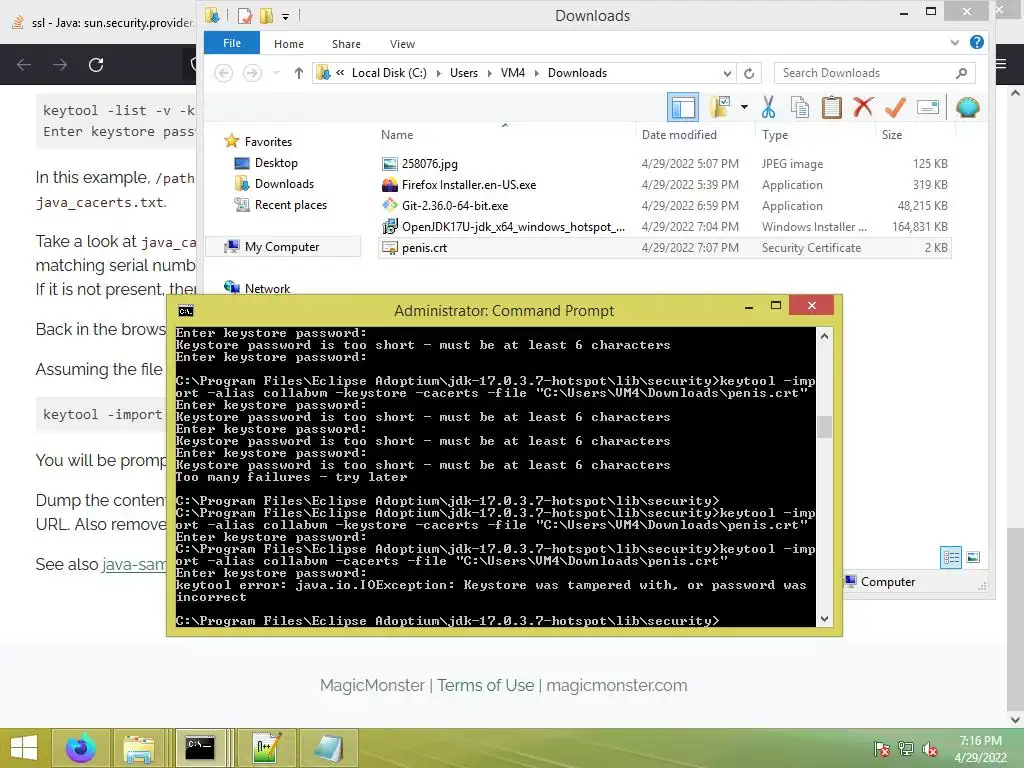The height and width of the screenshot is (768, 1024).
Task: Go forward in Firefox browser
Action: [59, 65]
